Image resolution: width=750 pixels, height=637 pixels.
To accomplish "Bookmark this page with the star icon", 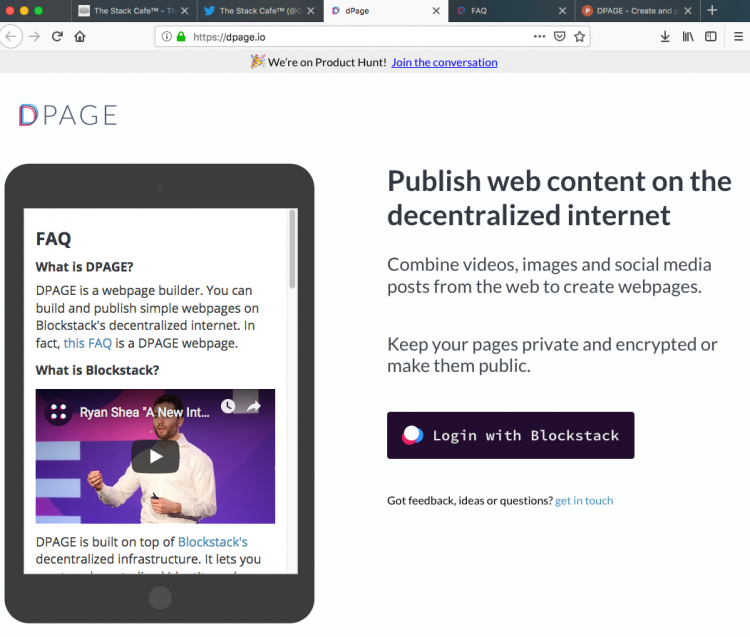I will click(x=579, y=36).
